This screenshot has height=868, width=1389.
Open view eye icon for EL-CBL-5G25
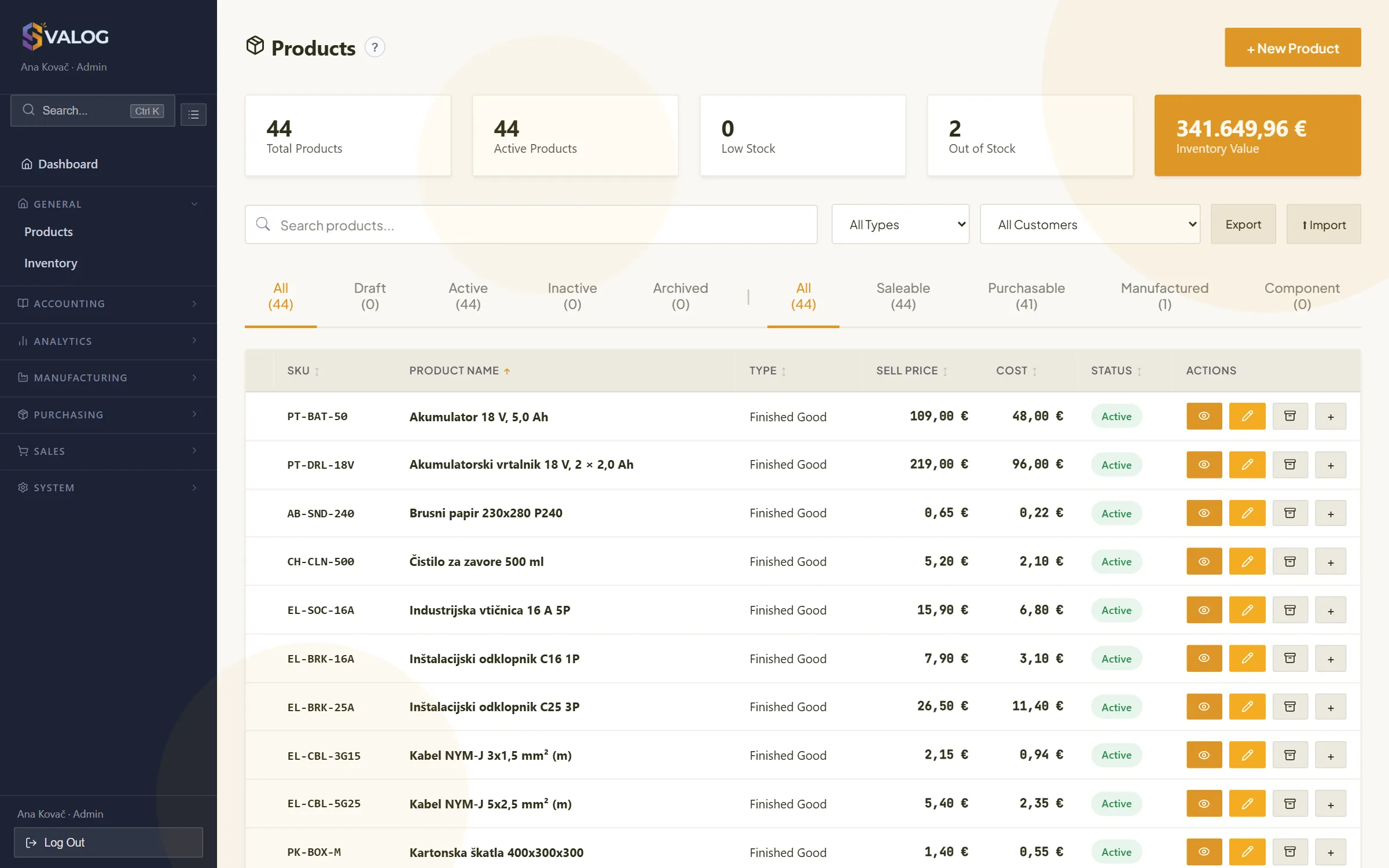point(1204,804)
